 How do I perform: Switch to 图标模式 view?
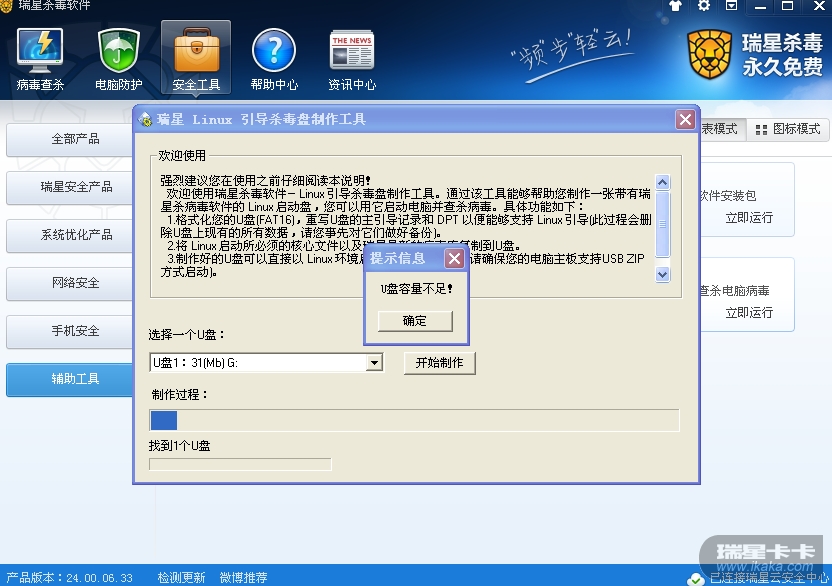click(787, 129)
